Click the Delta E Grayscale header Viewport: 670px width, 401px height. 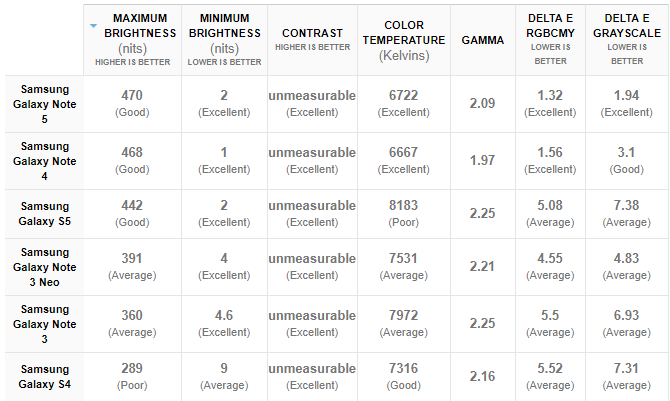pos(627,40)
